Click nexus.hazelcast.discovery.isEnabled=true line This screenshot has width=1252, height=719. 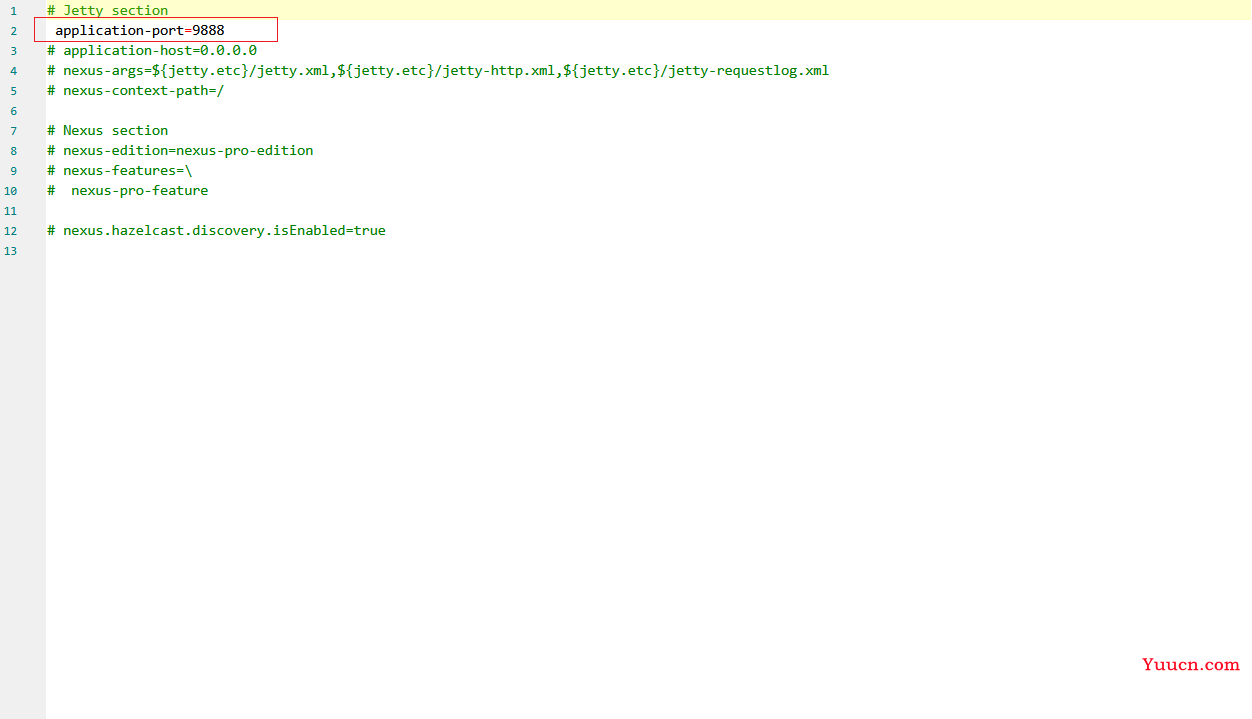[216, 231]
